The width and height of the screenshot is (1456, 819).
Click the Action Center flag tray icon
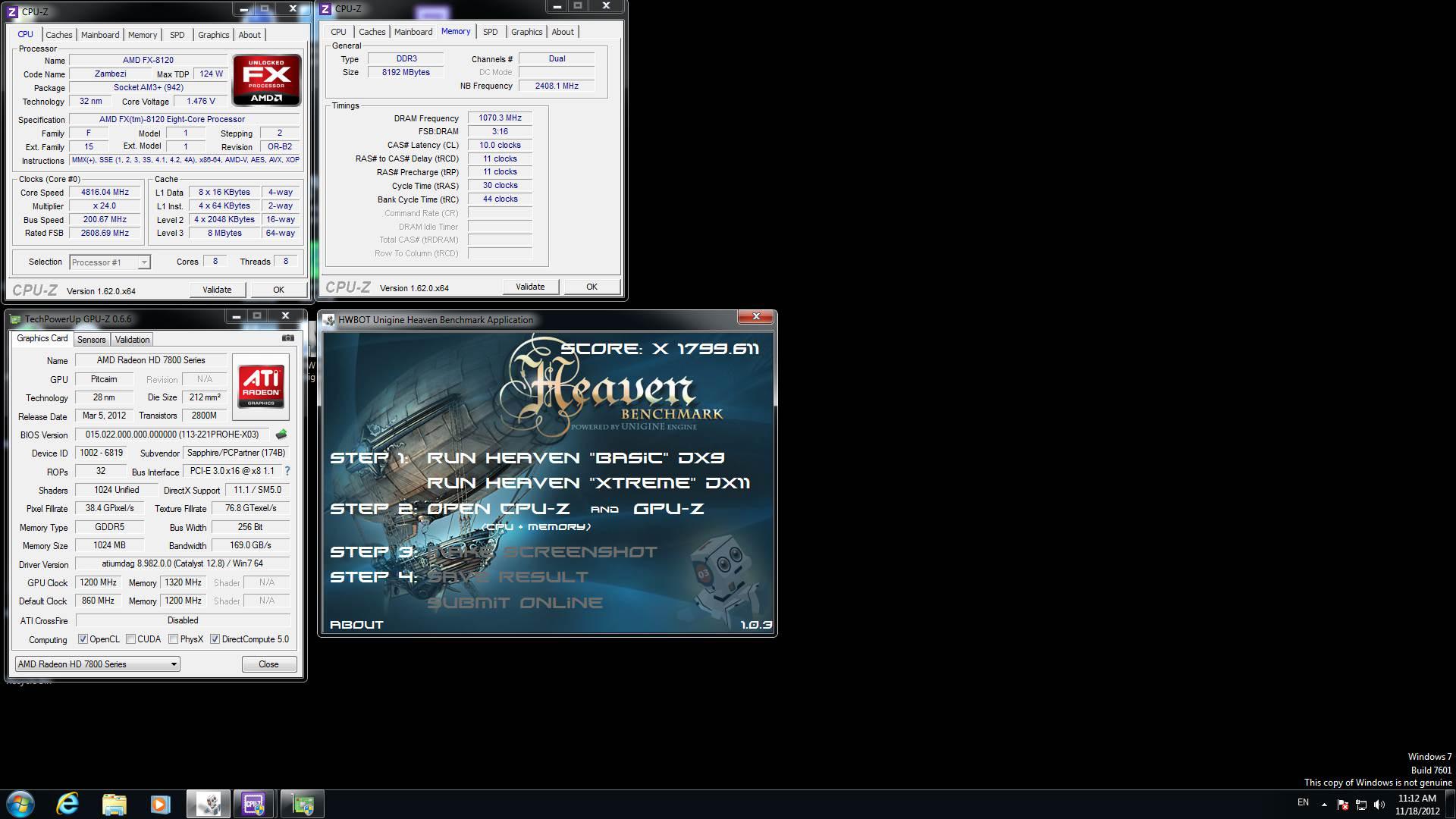click(x=1343, y=805)
